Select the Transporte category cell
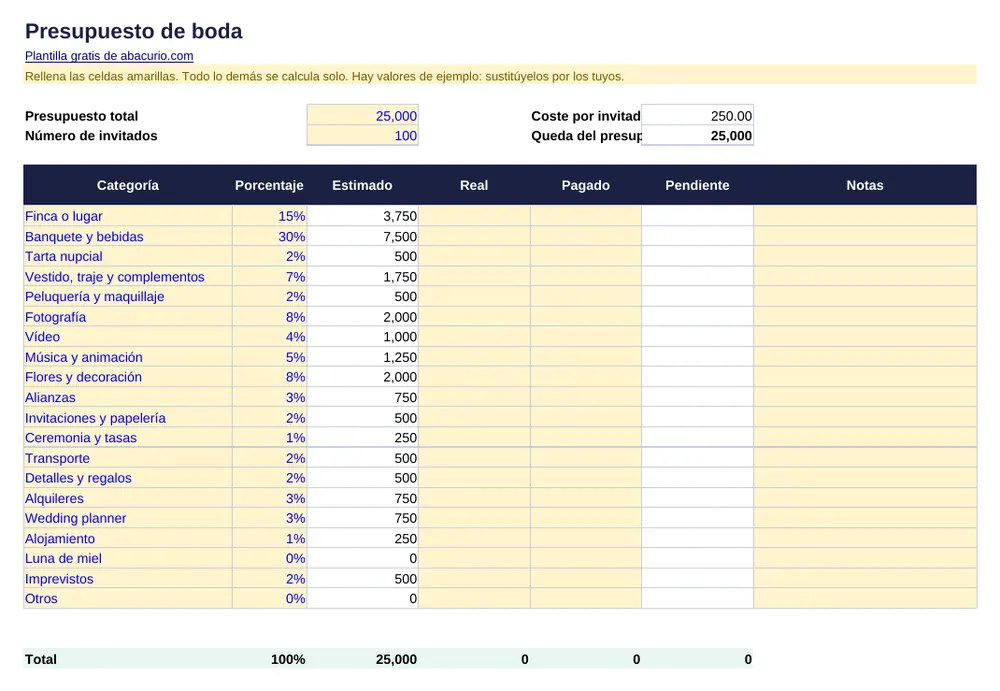1000x691 pixels. click(128, 457)
